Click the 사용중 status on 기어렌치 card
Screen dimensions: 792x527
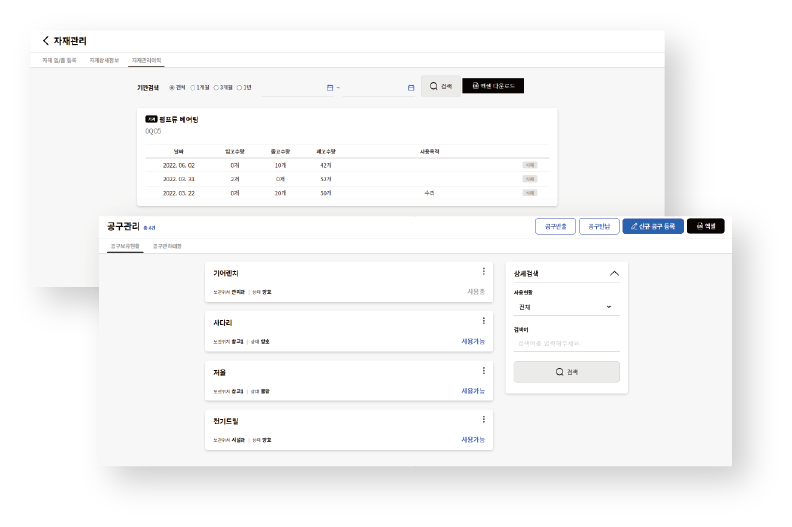point(476,292)
